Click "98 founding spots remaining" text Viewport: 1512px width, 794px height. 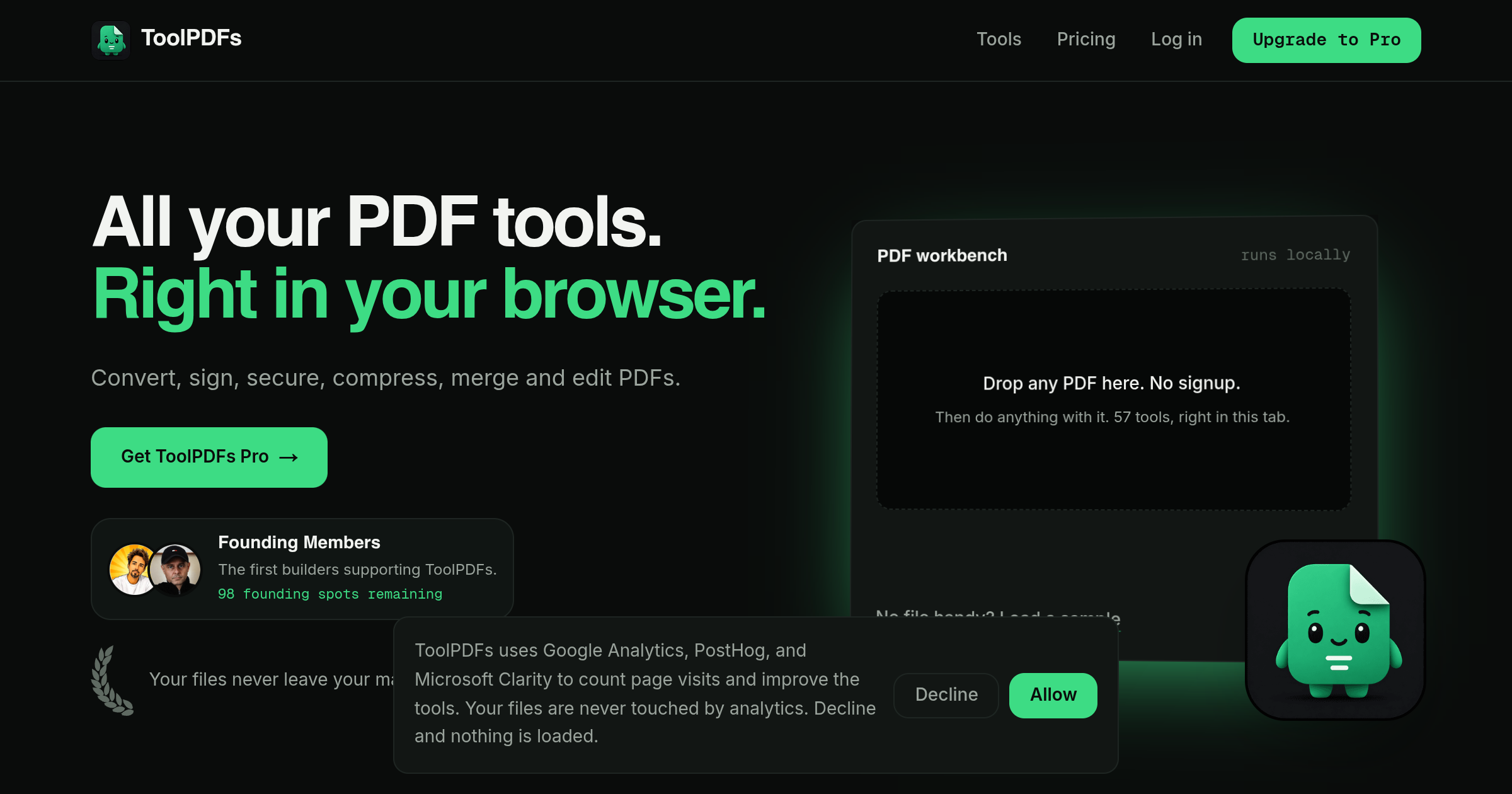pyautogui.click(x=330, y=594)
